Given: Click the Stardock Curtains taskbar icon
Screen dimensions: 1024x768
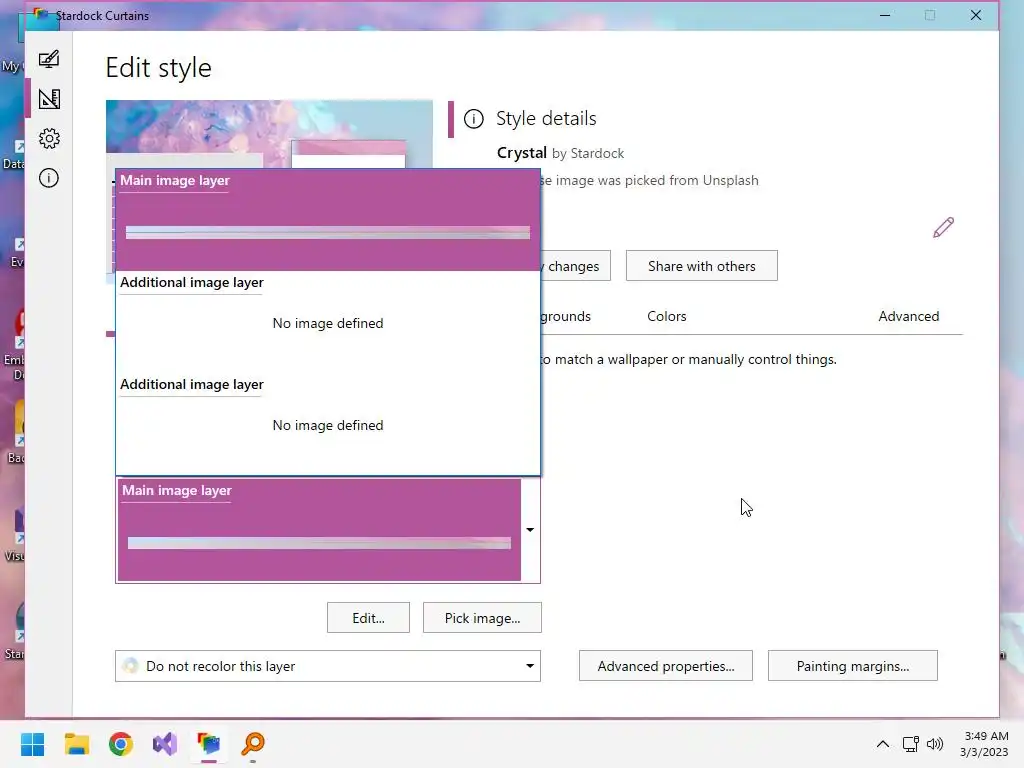Looking at the screenshot, I should click(209, 744).
